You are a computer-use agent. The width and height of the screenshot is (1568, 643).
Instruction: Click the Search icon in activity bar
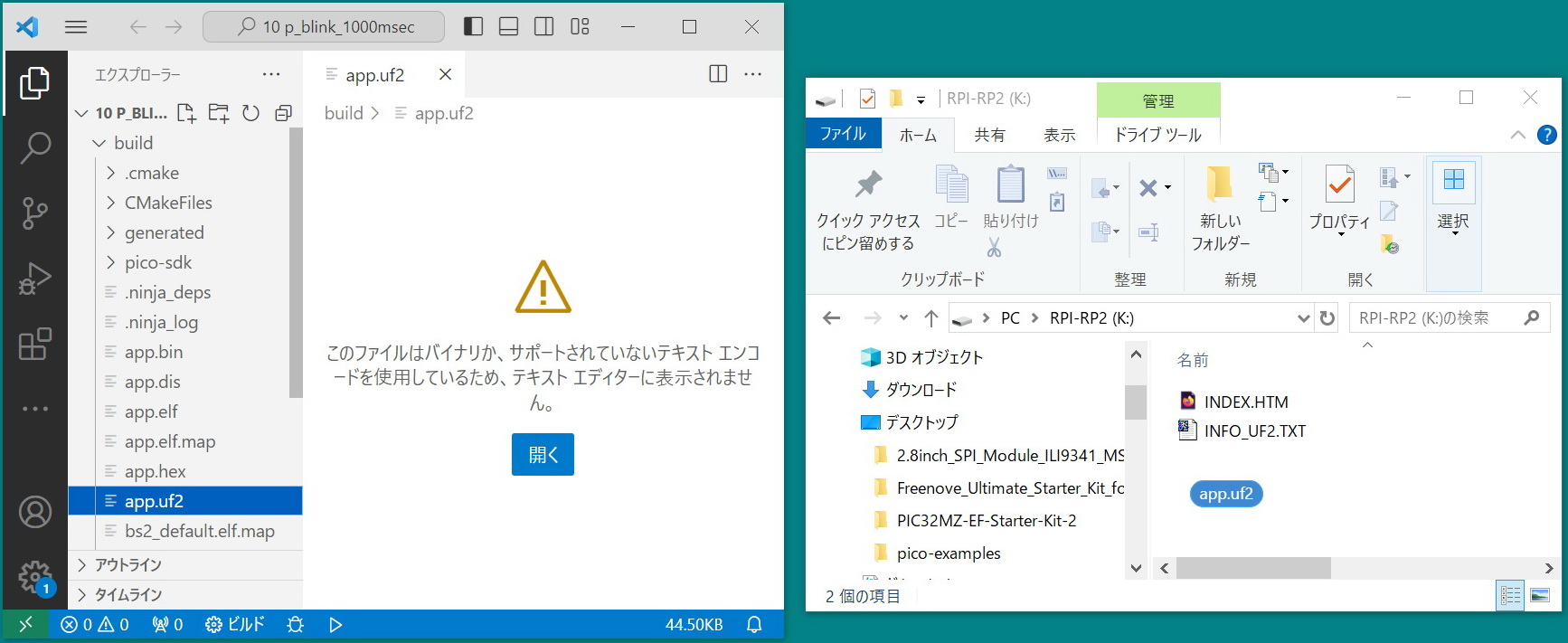[34, 147]
